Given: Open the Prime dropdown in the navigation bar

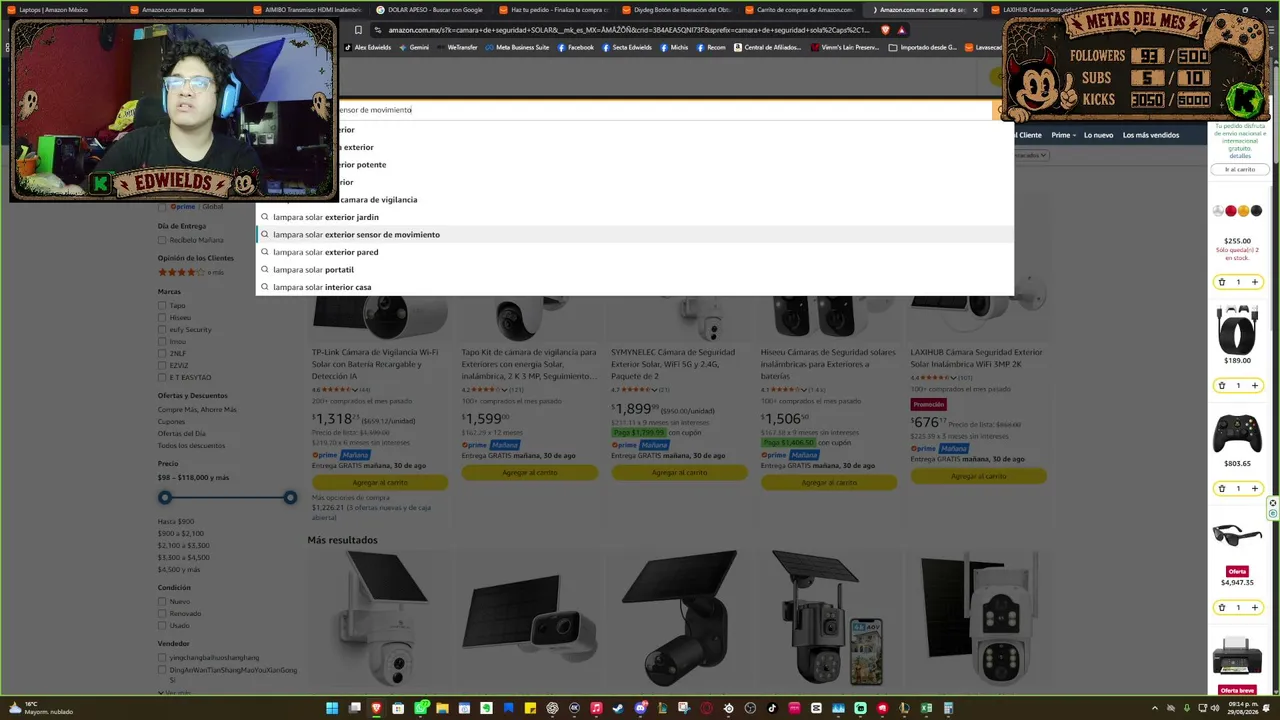Looking at the screenshot, I should tap(1062, 135).
